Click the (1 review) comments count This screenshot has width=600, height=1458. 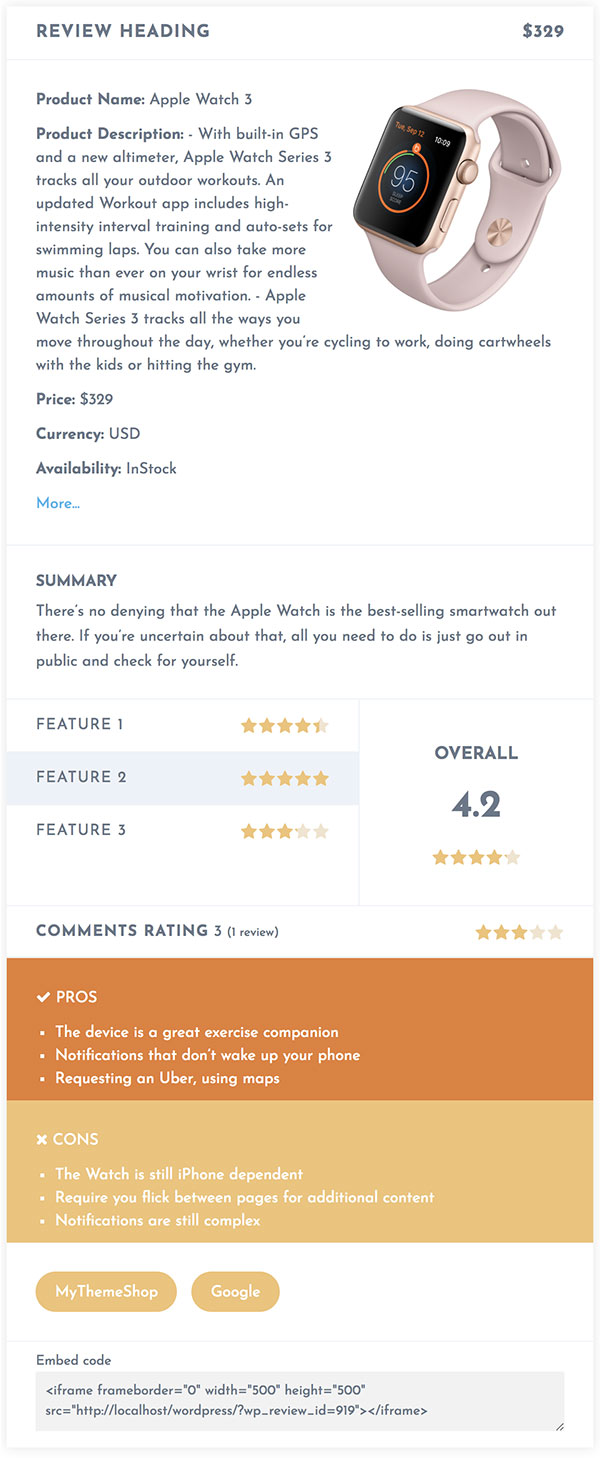(x=253, y=932)
